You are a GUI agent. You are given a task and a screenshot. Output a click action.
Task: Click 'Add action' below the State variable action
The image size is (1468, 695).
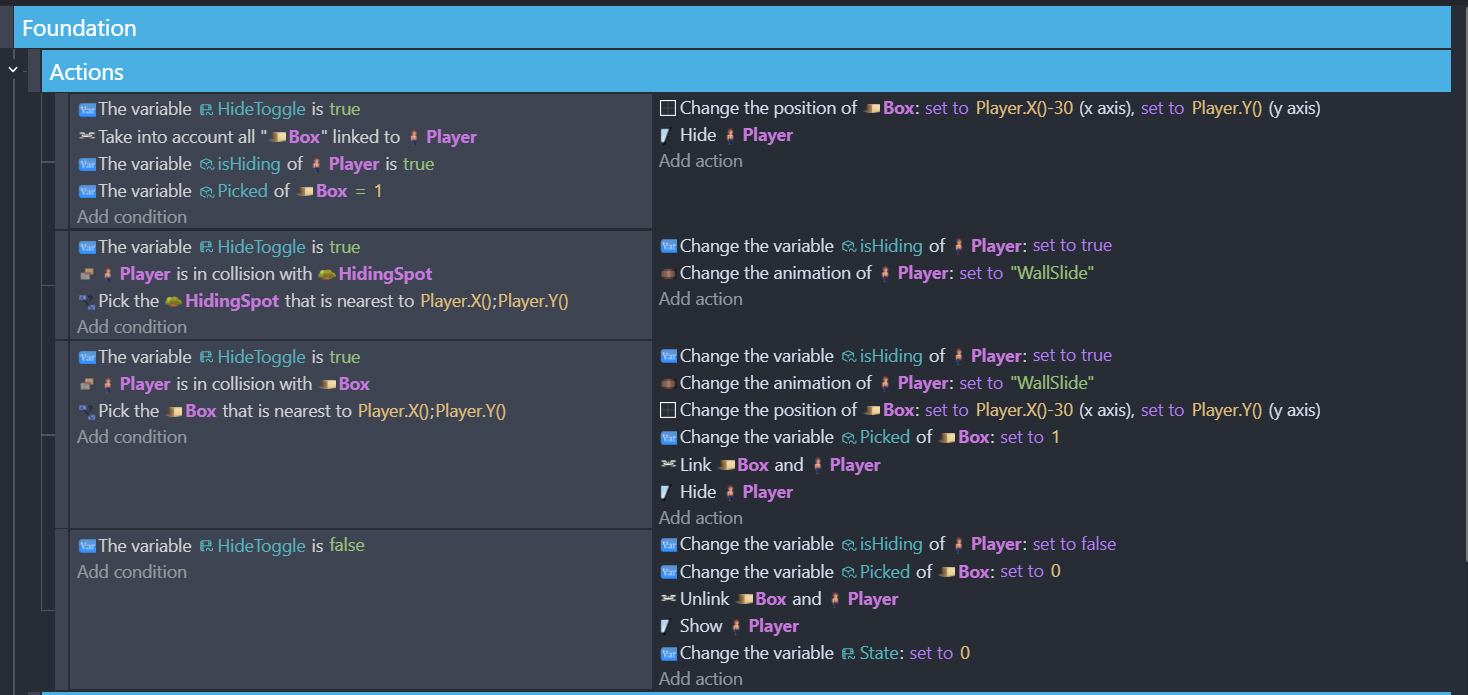point(700,679)
